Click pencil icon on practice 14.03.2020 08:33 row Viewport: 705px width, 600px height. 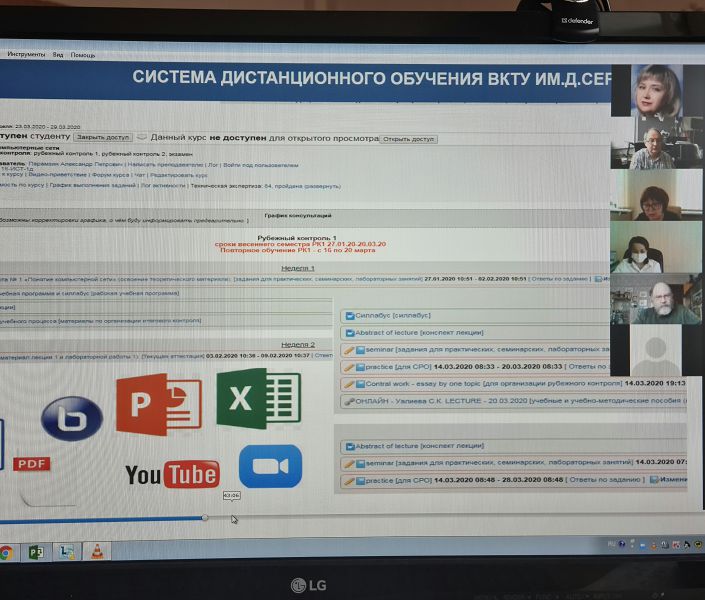point(349,367)
